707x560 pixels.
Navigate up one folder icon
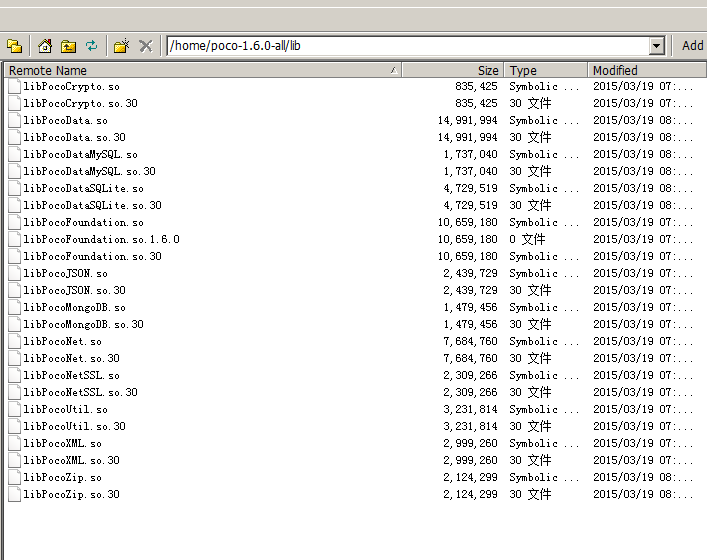(x=69, y=46)
